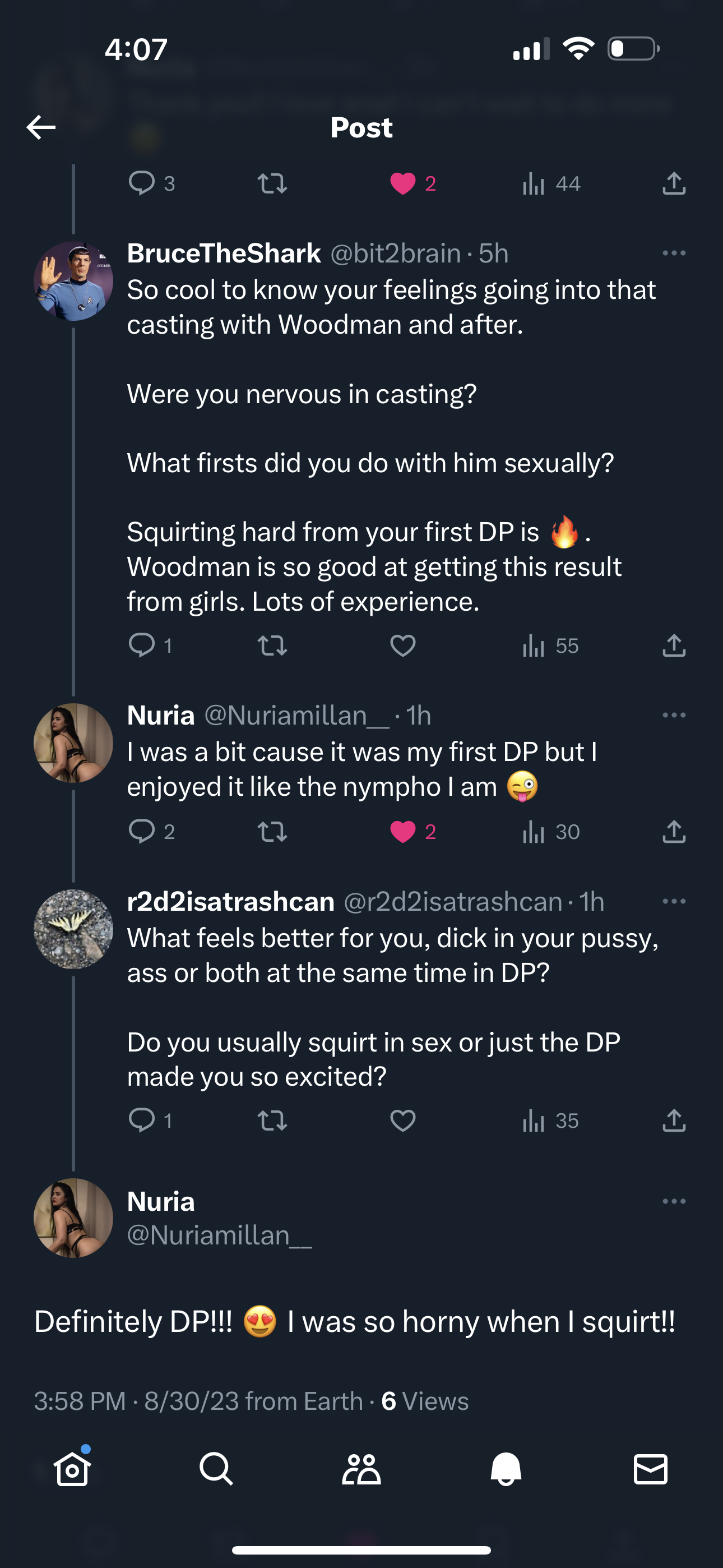Go to the Home tab
723x1568 pixels.
coord(72,1469)
